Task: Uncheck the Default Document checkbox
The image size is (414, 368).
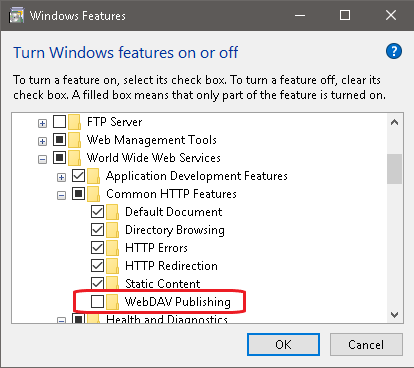Action: (98, 212)
